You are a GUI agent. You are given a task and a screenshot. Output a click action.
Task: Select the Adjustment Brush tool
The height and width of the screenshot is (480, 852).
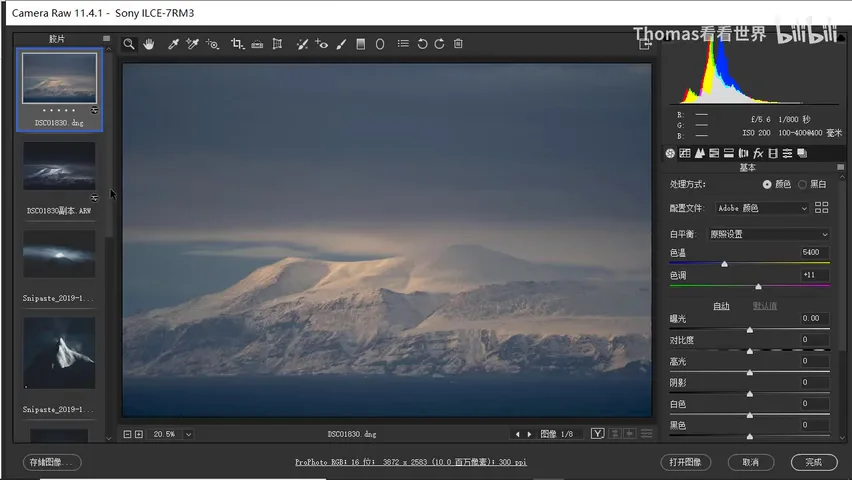(341, 44)
